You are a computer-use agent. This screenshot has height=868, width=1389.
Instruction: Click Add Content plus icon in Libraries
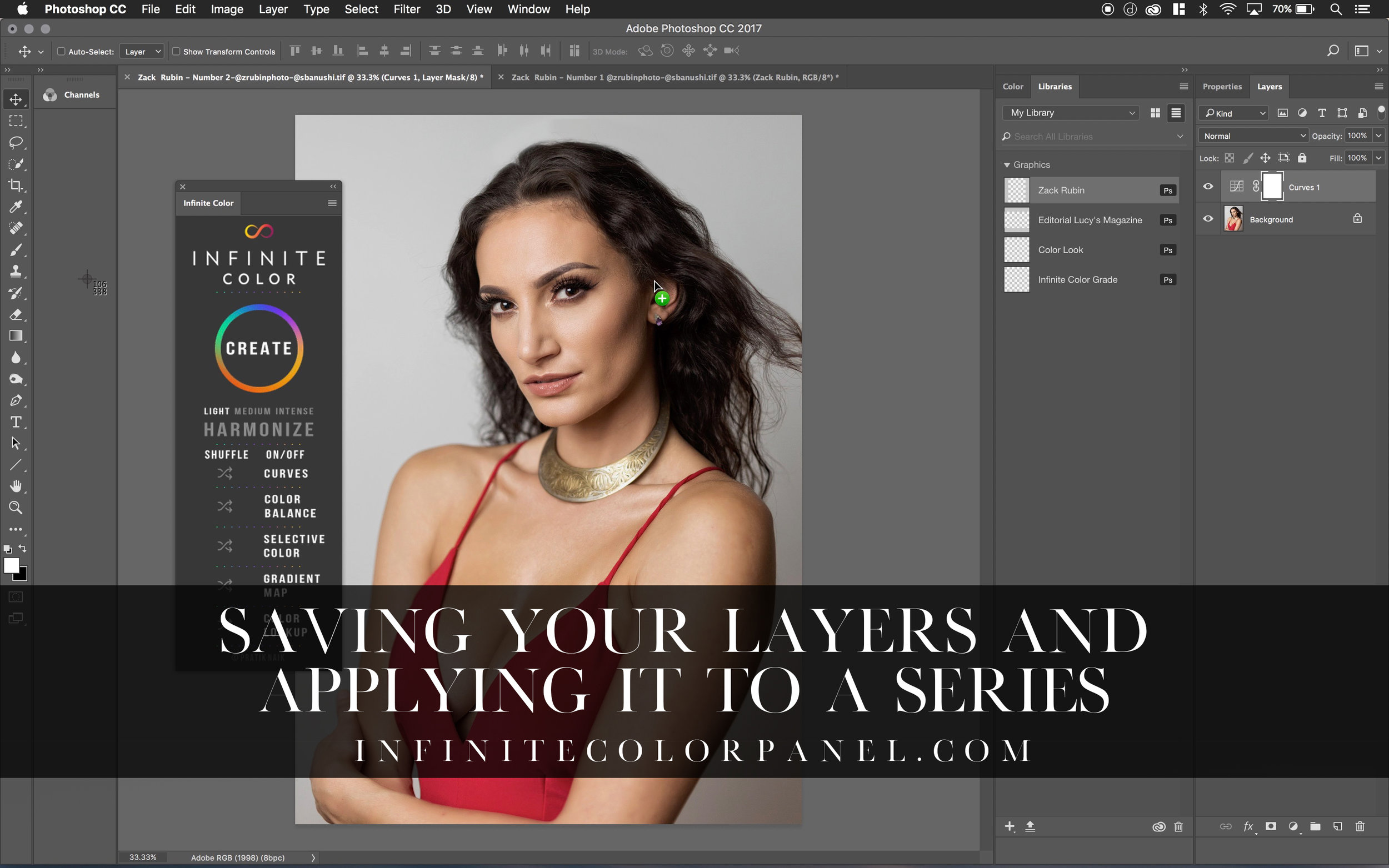point(1010,827)
